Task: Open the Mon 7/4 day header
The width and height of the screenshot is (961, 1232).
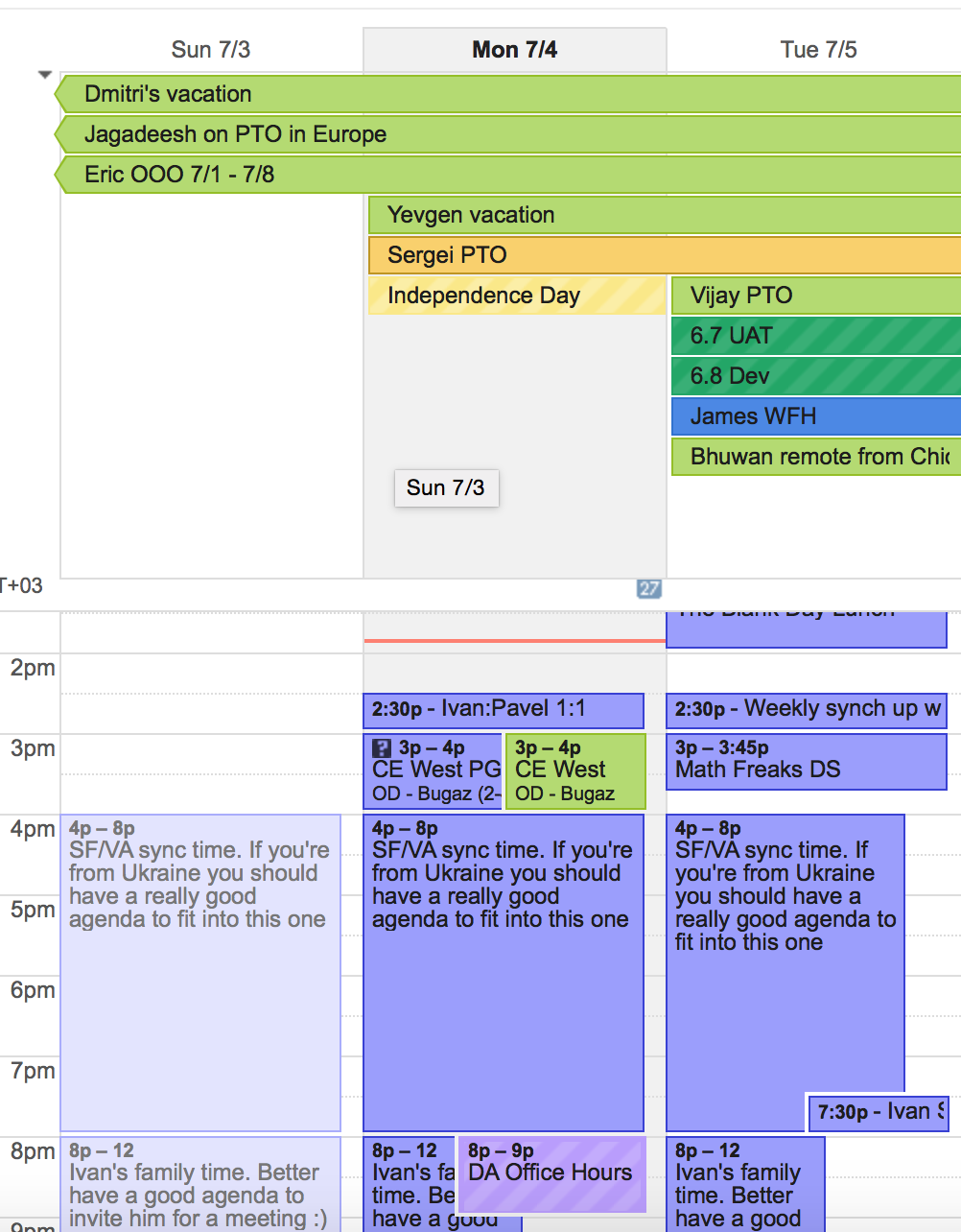Action: pos(514,50)
